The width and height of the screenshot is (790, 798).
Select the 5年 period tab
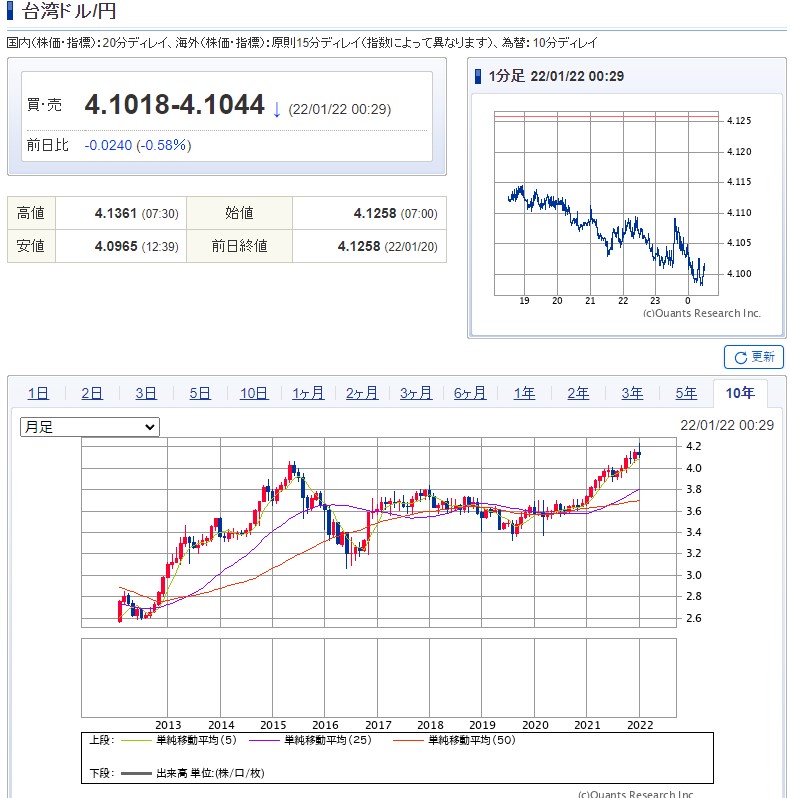[686, 393]
